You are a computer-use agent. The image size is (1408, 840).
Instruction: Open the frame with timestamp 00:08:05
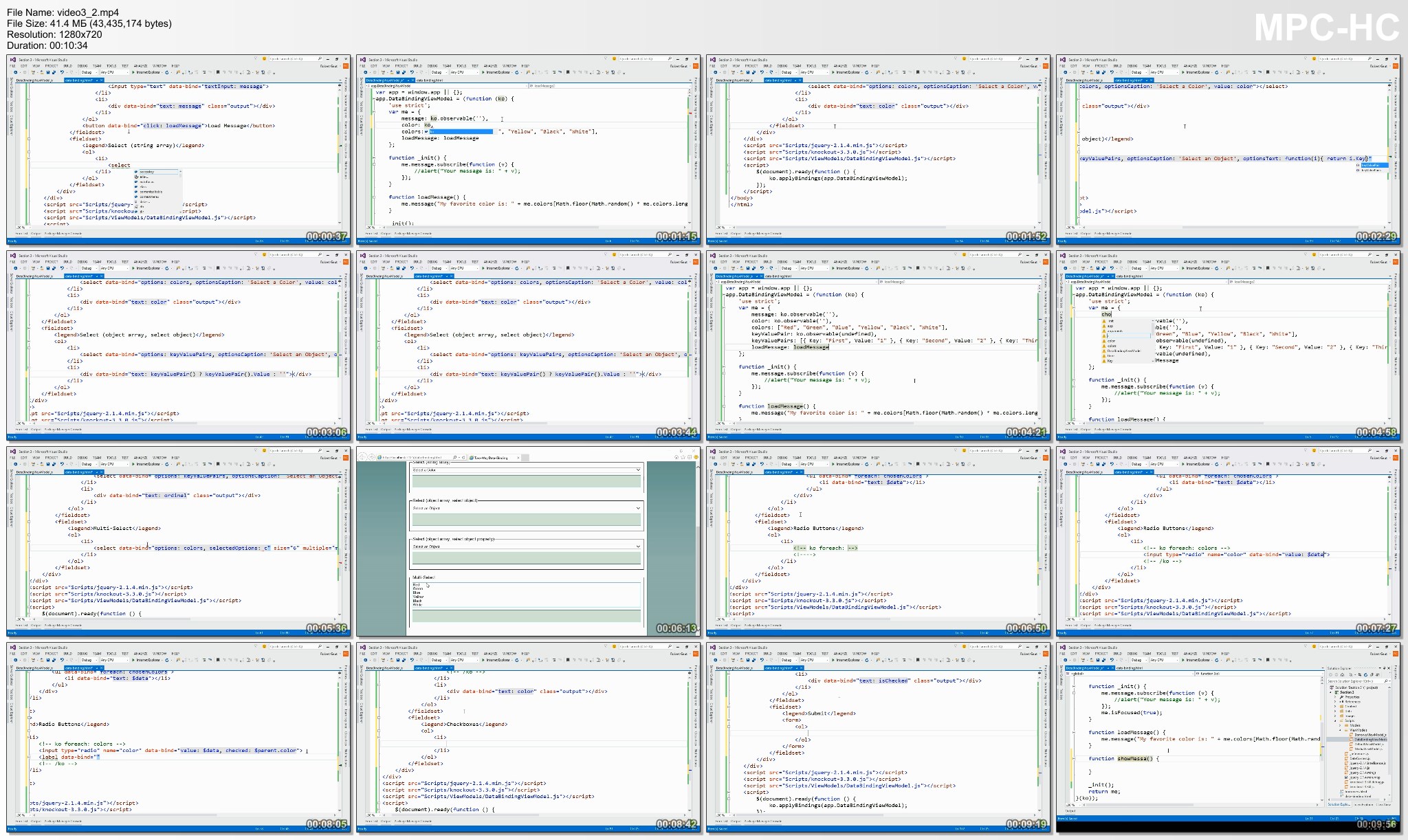pyautogui.click(x=179, y=738)
